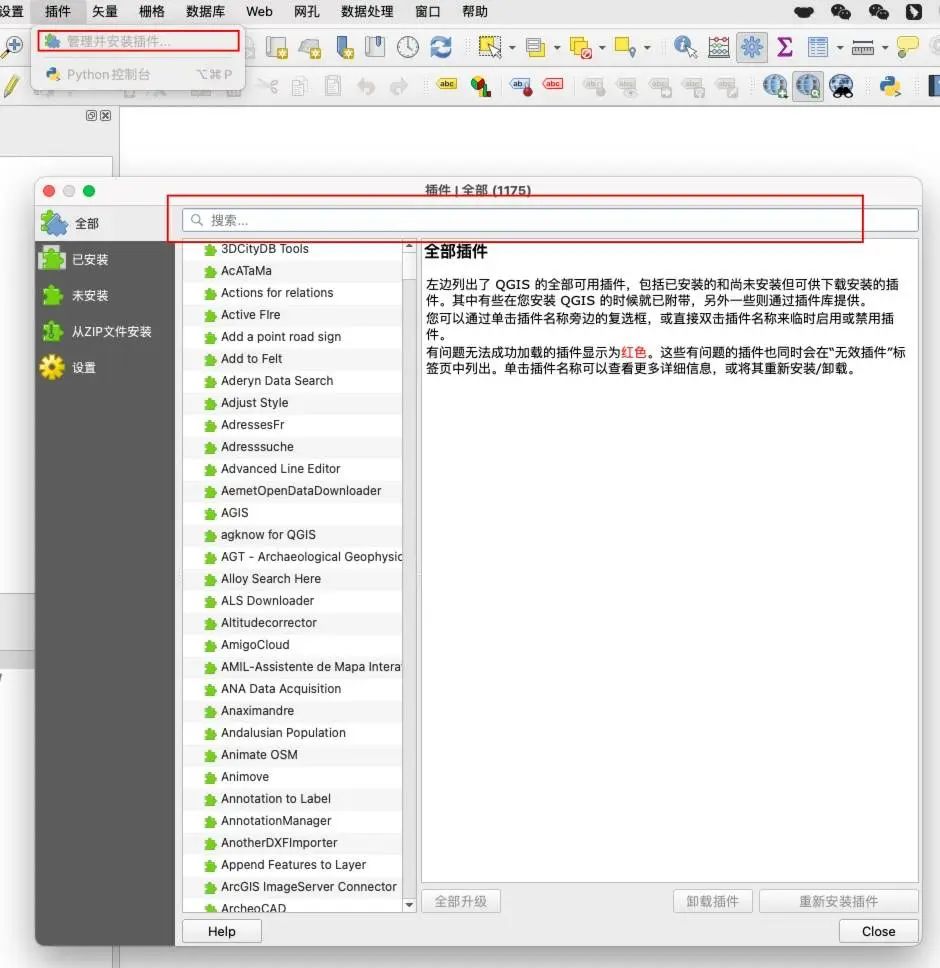Open a new 3D map view
This screenshot has height=968, width=940.
coord(310,47)
